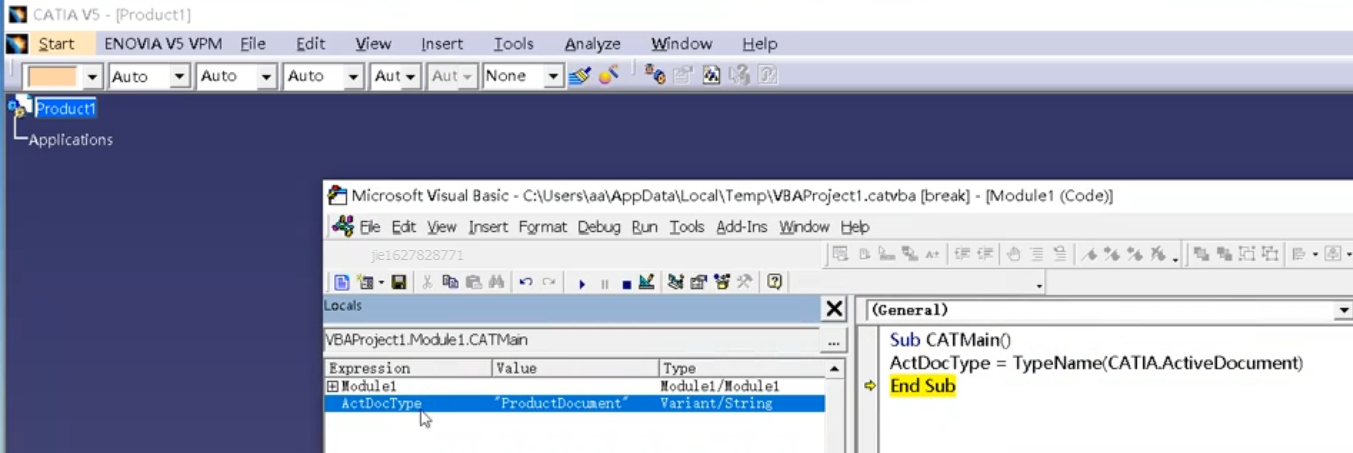Viewport: 1353px width, 453px height.
Task: Click the Sub CATMain() code line
Action: pyautogui.click(x=951, y=340)
